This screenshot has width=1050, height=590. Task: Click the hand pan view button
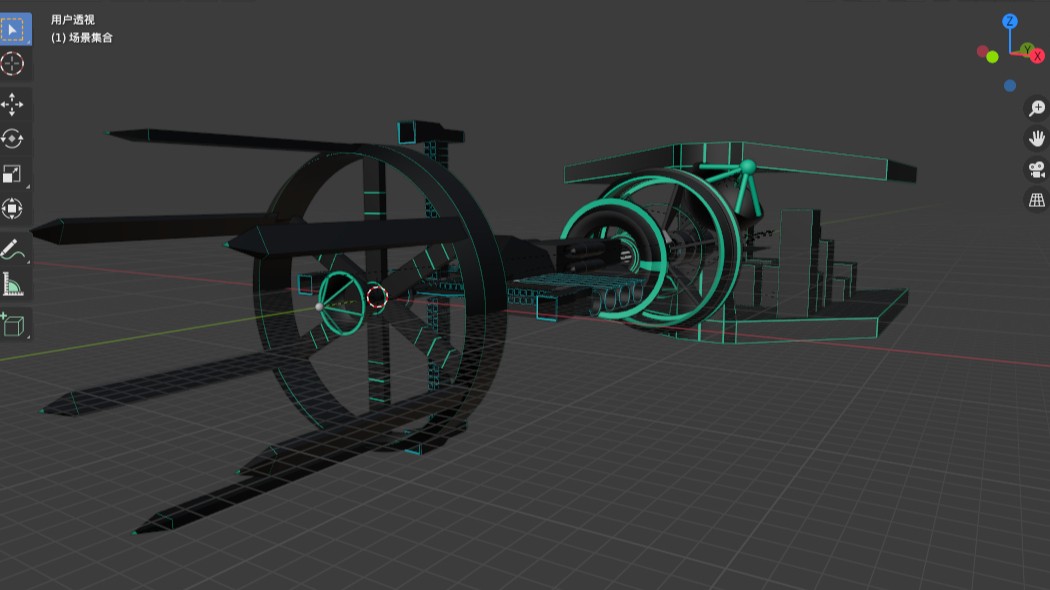pyautogui.click(x=1036, y=138)
